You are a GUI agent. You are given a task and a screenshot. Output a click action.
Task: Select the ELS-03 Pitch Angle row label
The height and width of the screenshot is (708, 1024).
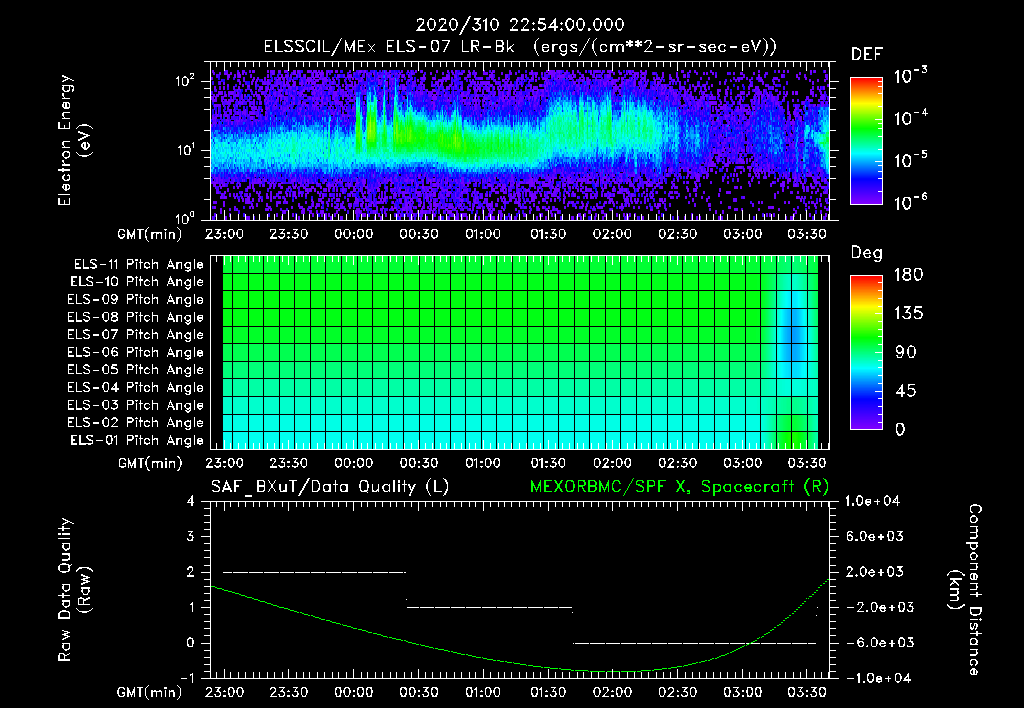[135, 405]
